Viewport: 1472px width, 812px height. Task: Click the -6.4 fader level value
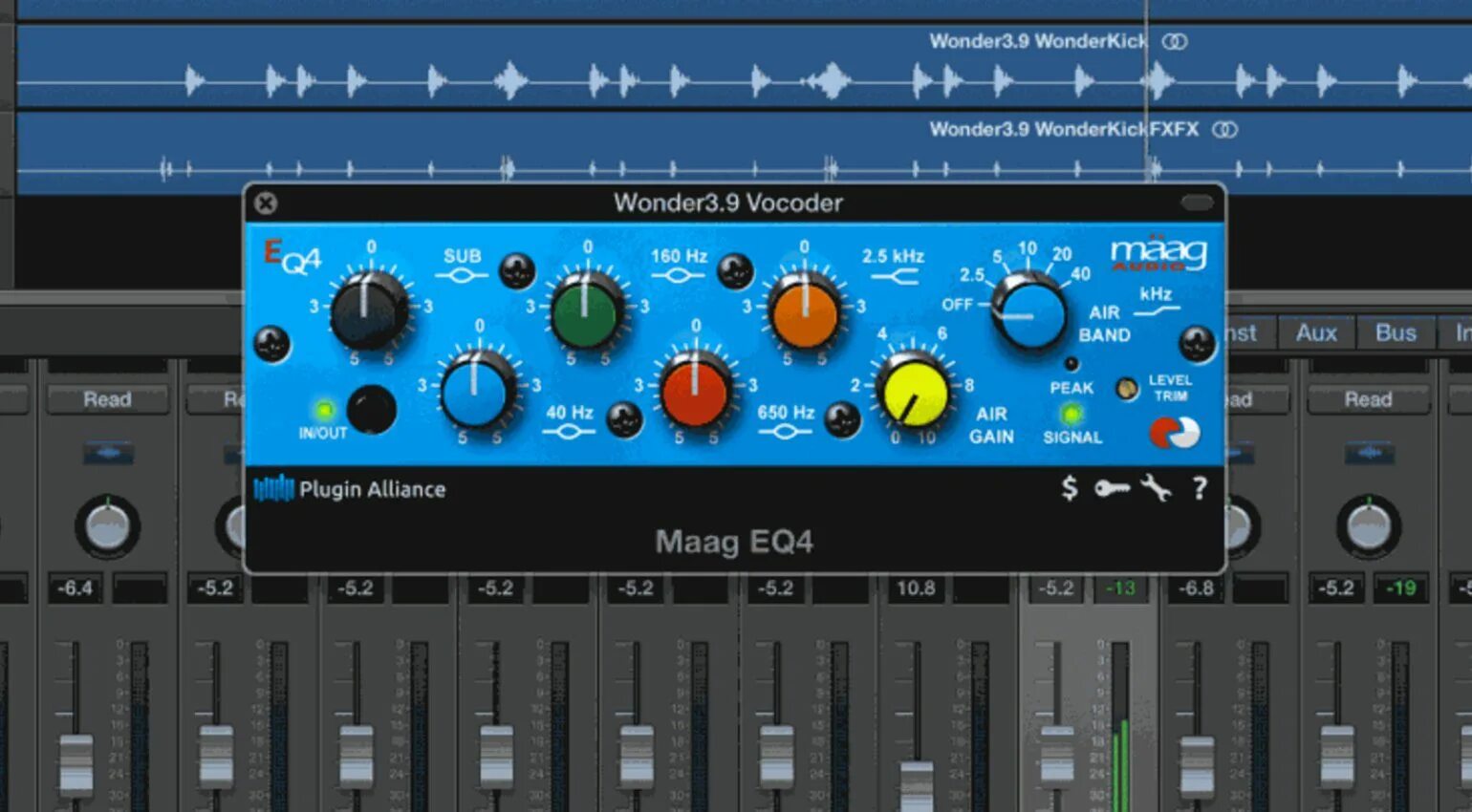pos(75,588)
